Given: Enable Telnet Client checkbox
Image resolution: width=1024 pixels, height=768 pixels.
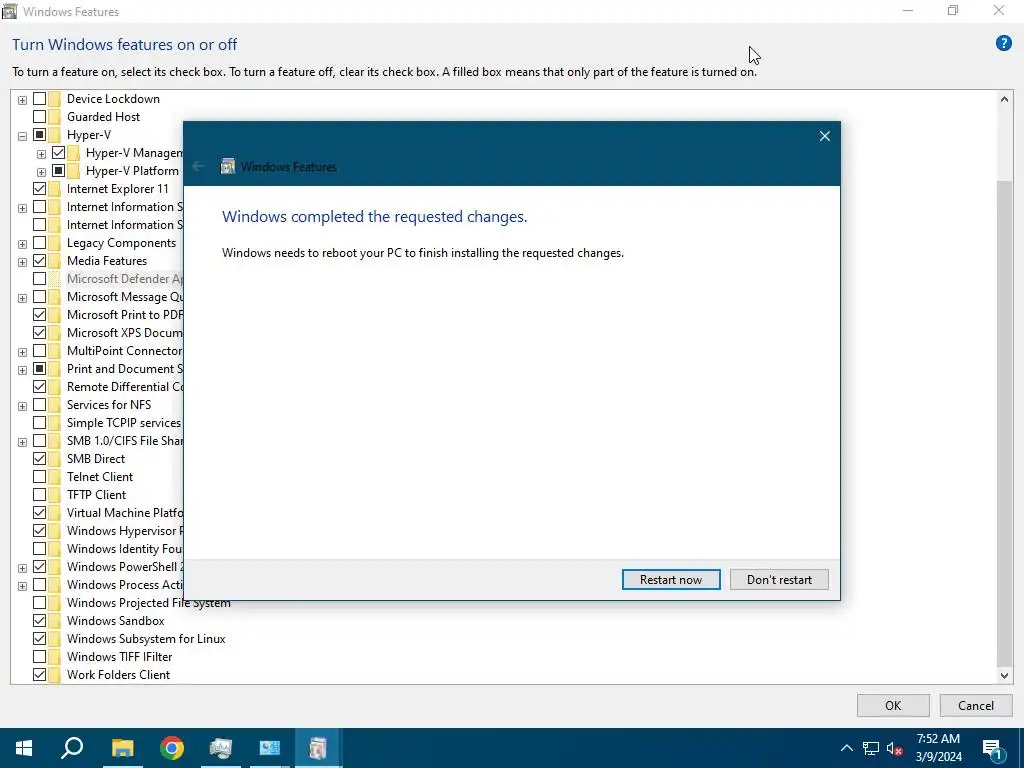Looking at the screenshot, I should click(39, 477).
